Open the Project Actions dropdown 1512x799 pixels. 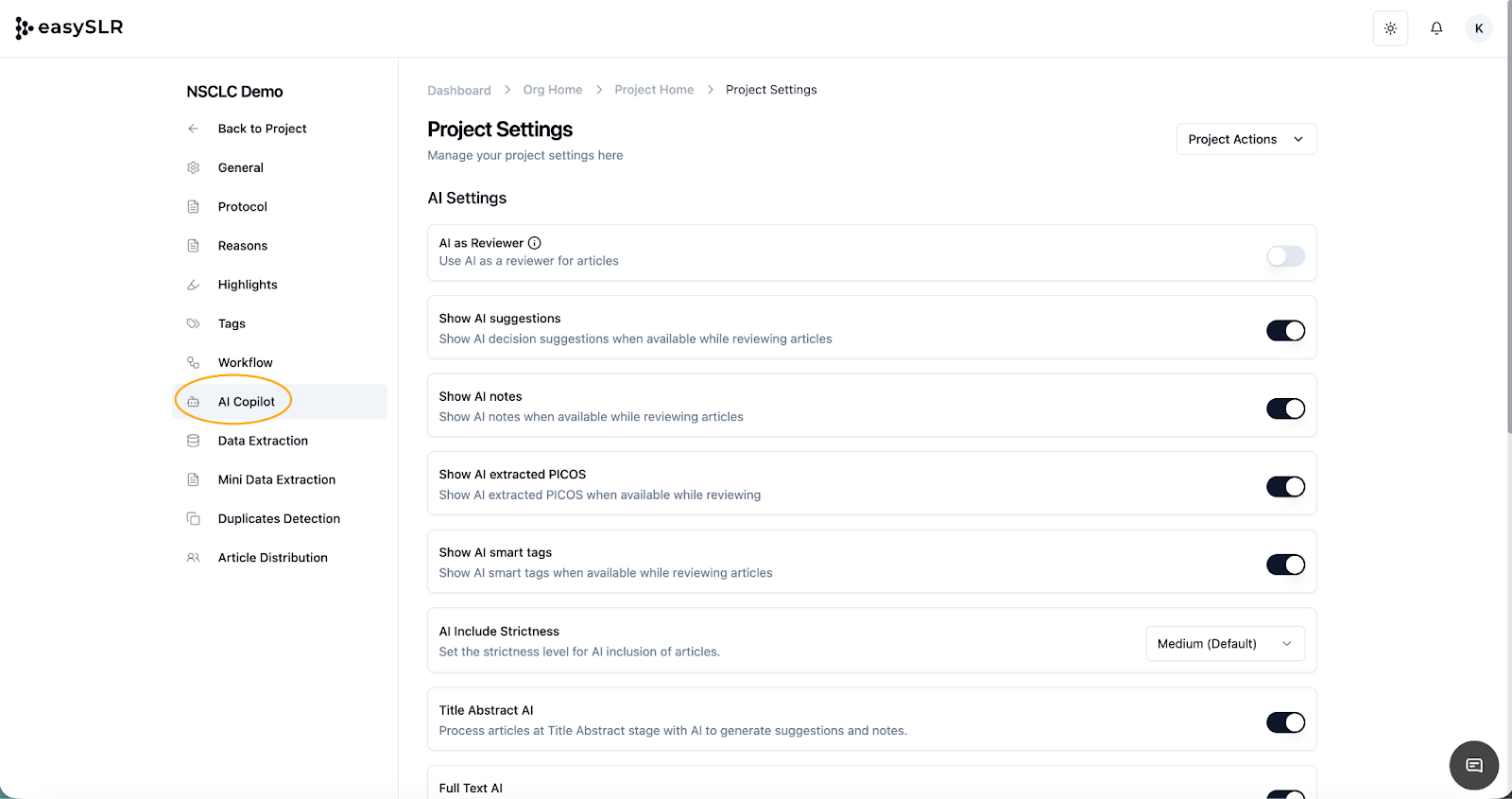click(x=1246, y=139)
